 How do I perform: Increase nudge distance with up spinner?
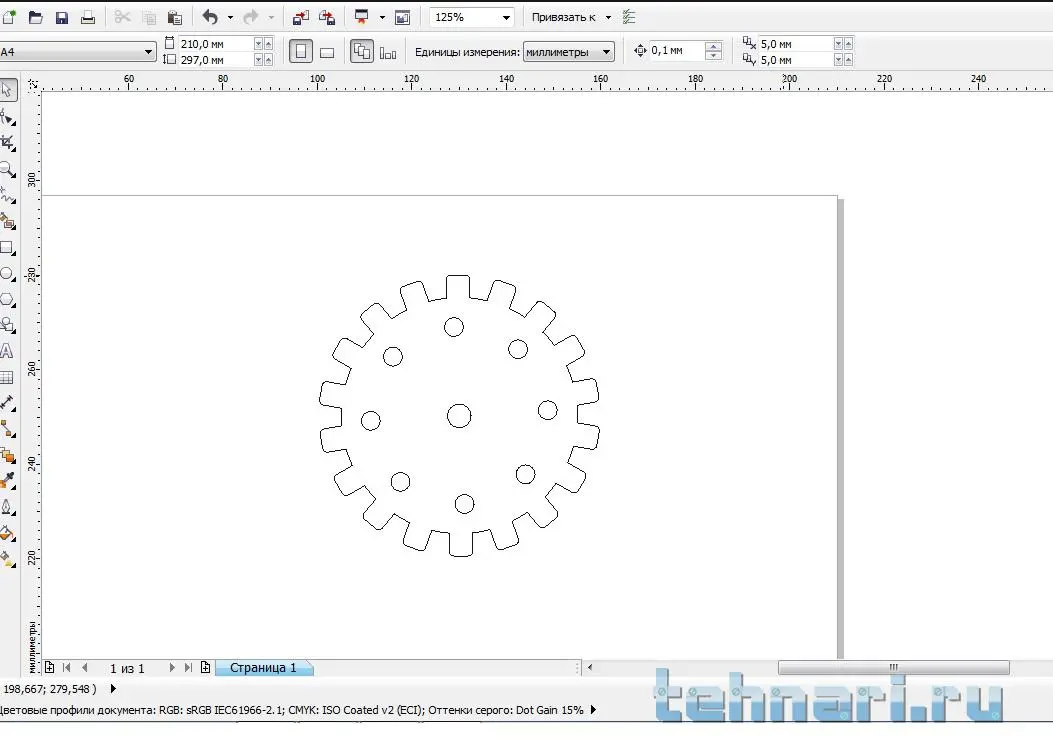(714, 46)
